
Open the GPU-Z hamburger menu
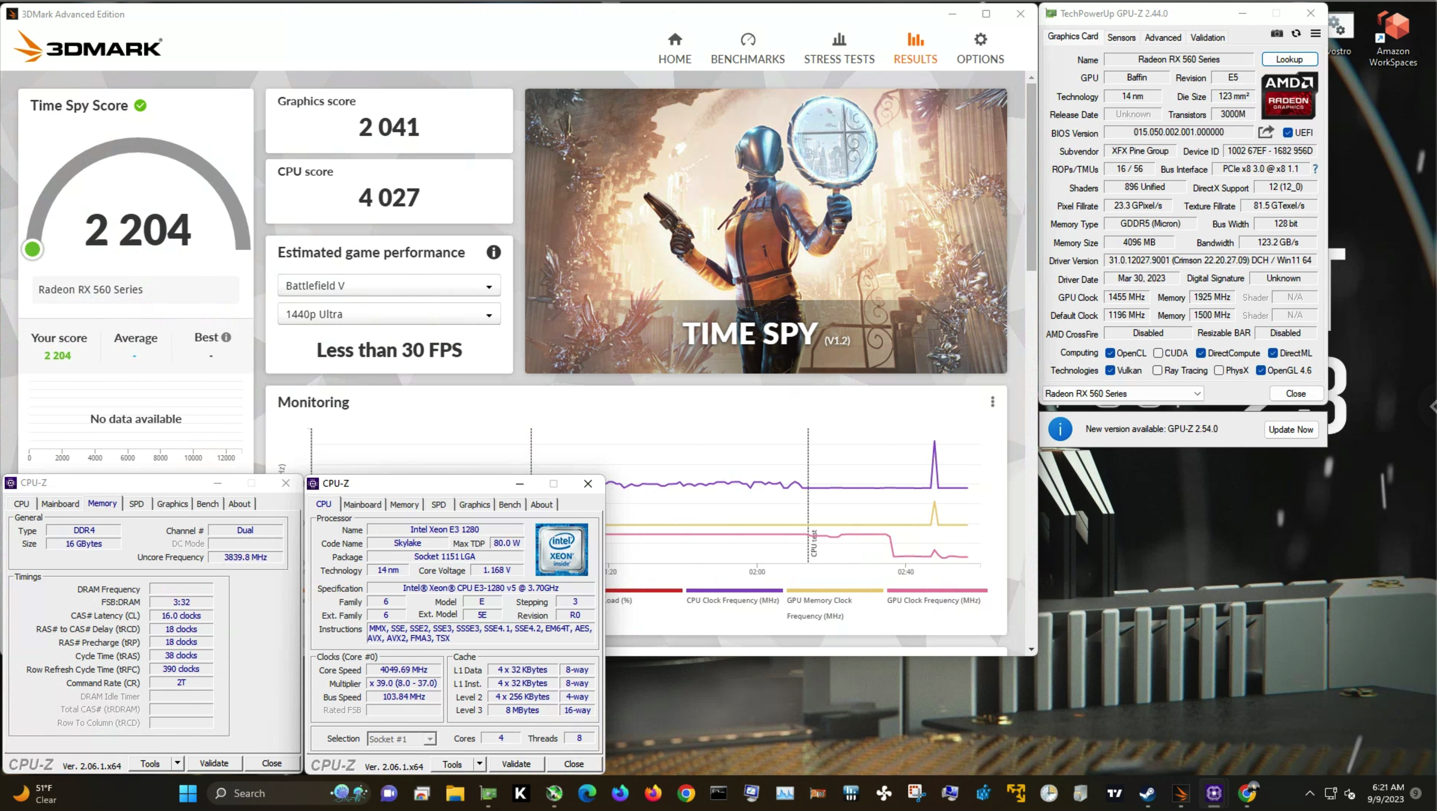[x=1315, y=35]
